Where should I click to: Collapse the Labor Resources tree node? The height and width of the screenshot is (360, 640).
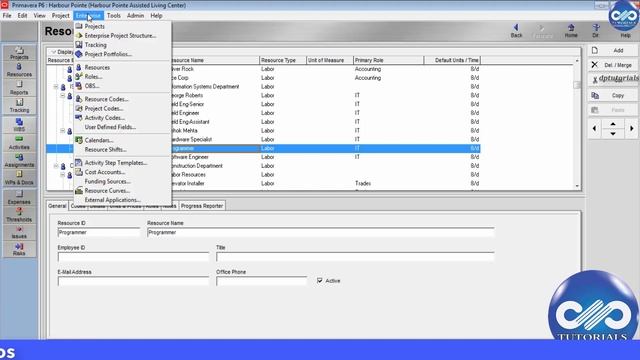62,175
